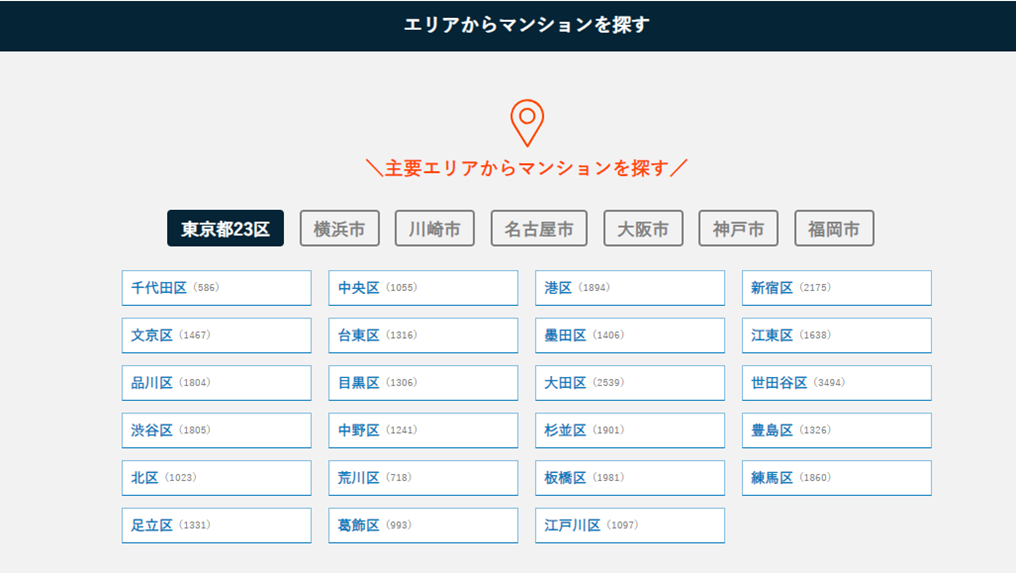Select the 神戸市 tab
Viewport: 1017px width, 573px height.
click(738, 228)
